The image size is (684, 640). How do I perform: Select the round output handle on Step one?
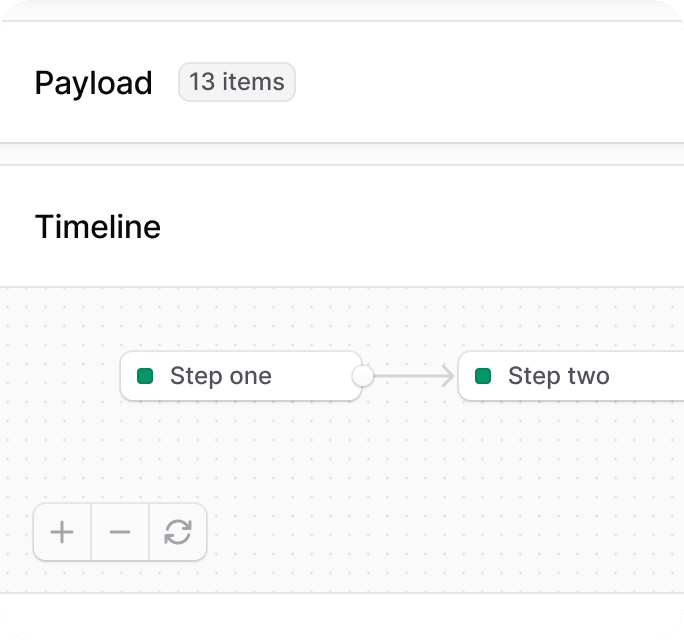363,376
